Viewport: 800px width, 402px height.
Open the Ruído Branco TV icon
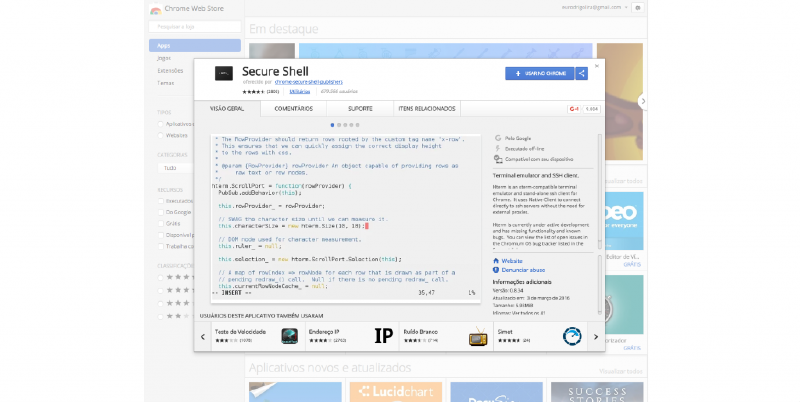pos(478,336)
